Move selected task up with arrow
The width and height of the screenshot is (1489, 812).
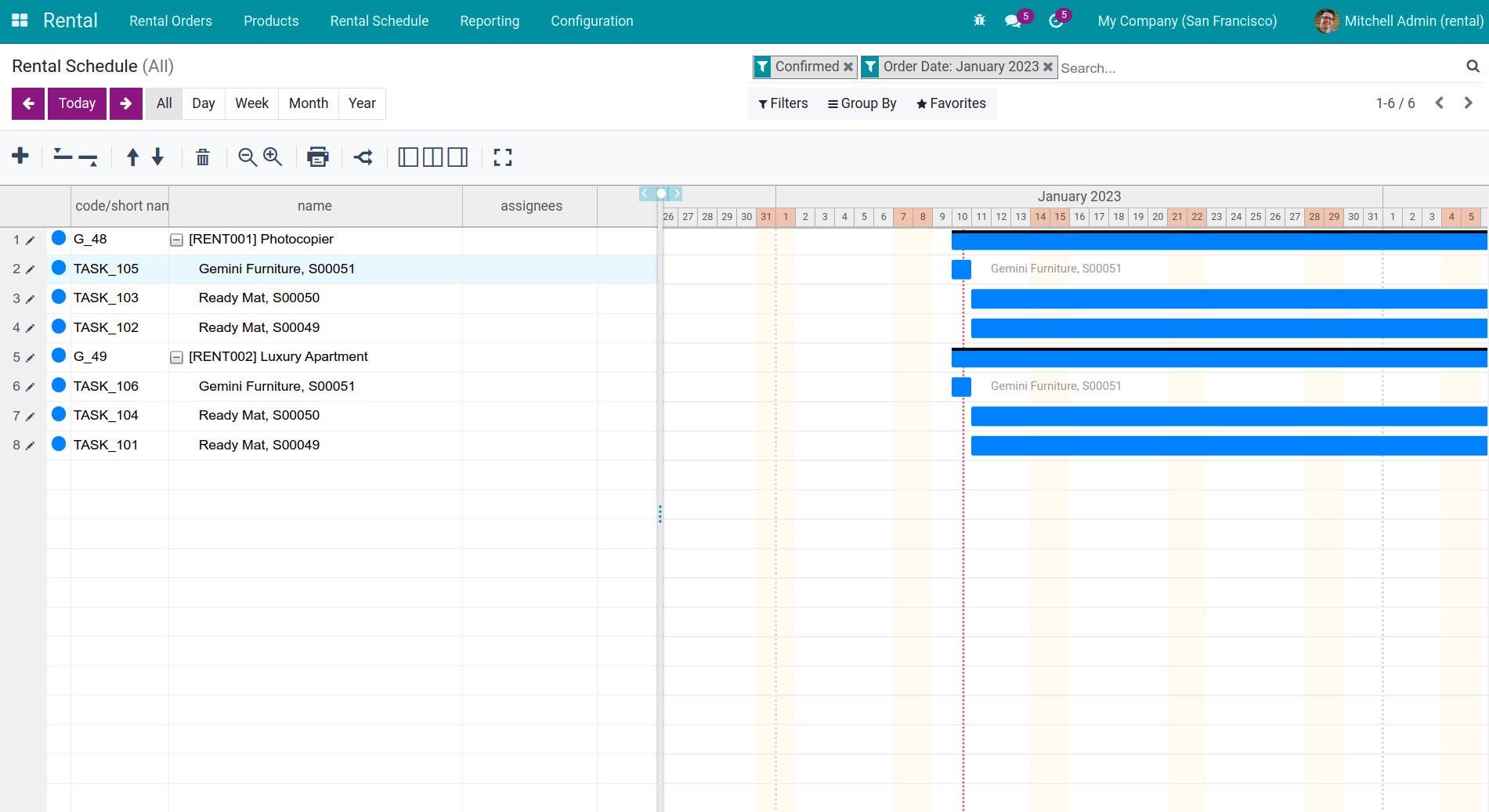click(133, 157)
